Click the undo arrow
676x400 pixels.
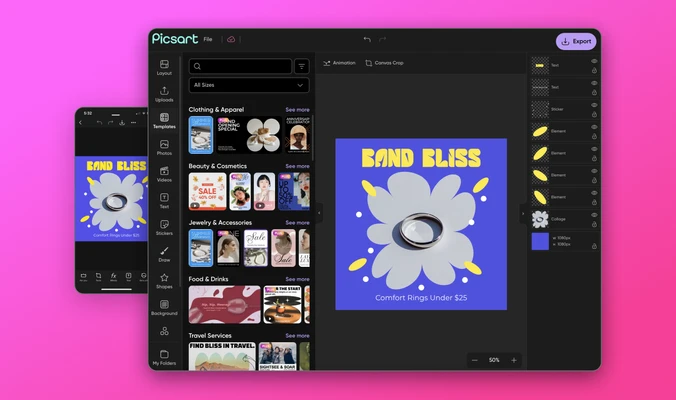point(367,40)
